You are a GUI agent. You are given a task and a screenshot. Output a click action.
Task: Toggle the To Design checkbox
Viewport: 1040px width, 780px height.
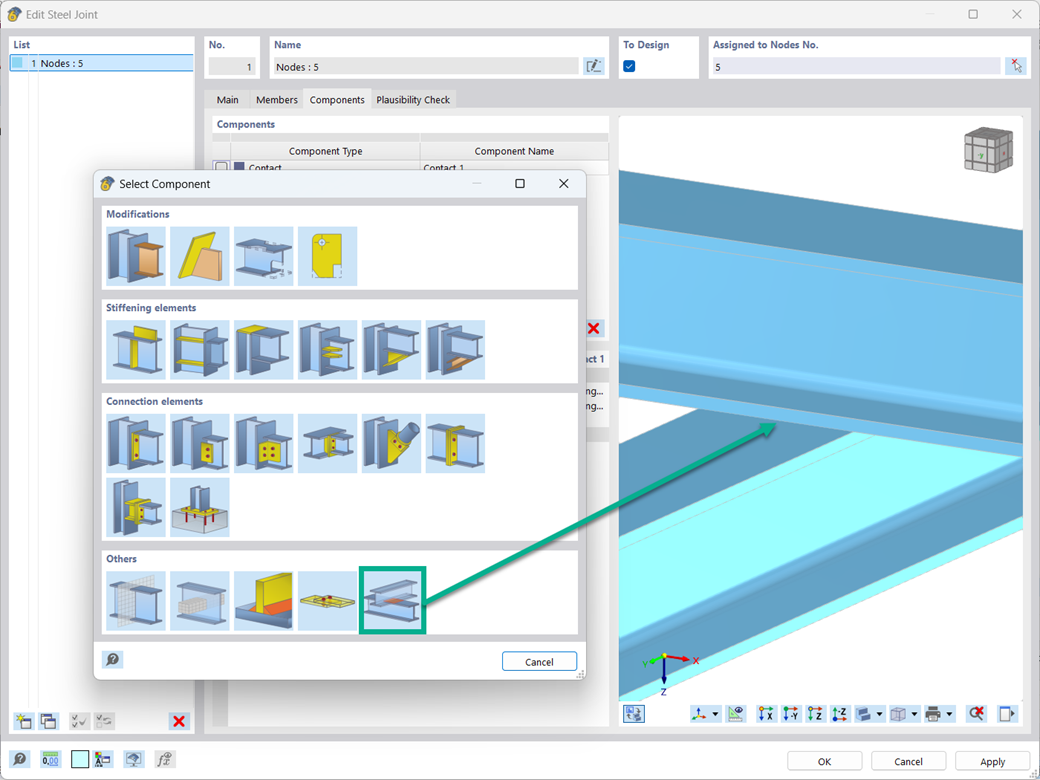coord(629,66)
